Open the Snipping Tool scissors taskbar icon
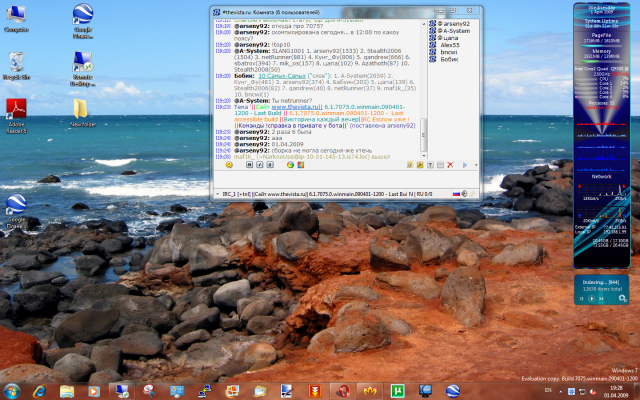This screenshot has height=400, width=640. pyautogui.click(x=149, y=391)
